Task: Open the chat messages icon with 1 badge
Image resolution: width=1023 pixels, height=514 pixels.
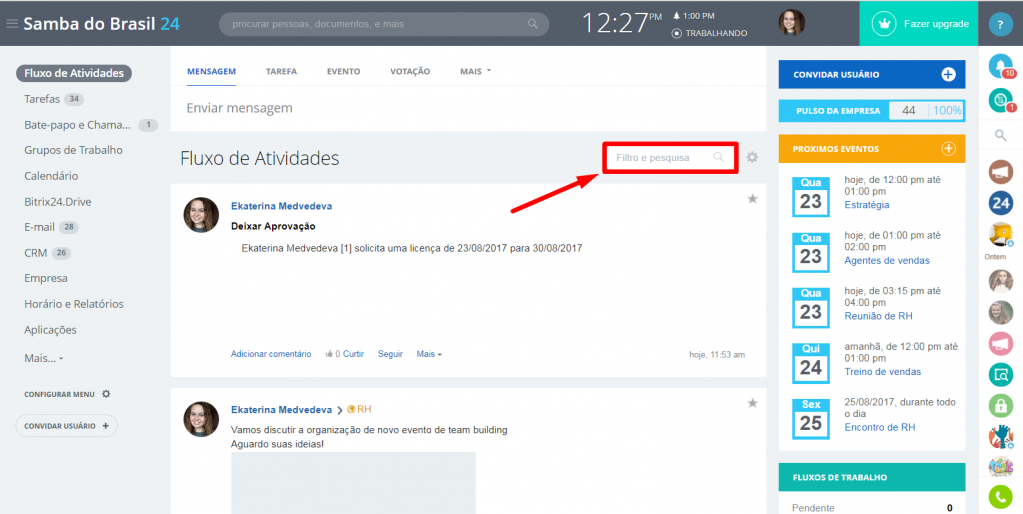Action: click(1000, 100)
